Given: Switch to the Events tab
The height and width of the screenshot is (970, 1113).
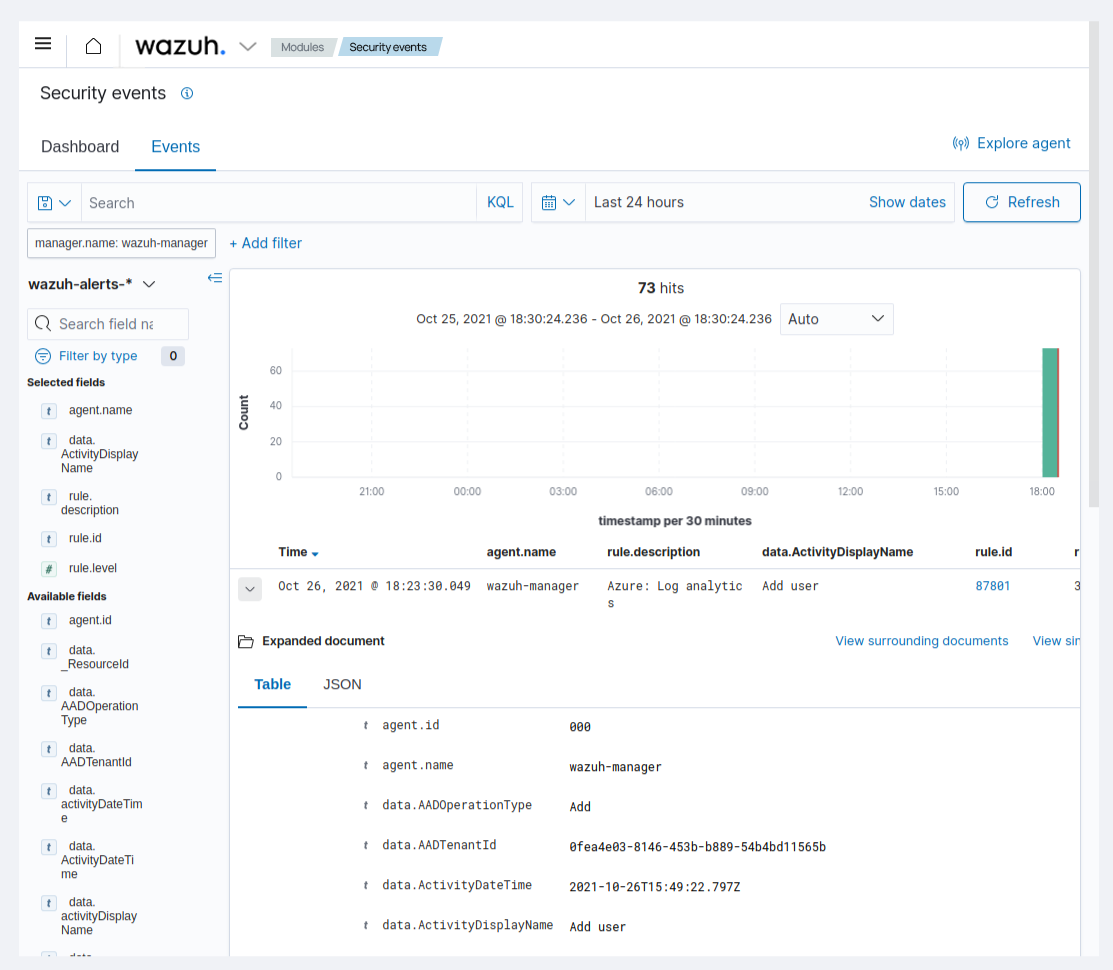Looking at the screenshot, I should click(x=175, y=146).
